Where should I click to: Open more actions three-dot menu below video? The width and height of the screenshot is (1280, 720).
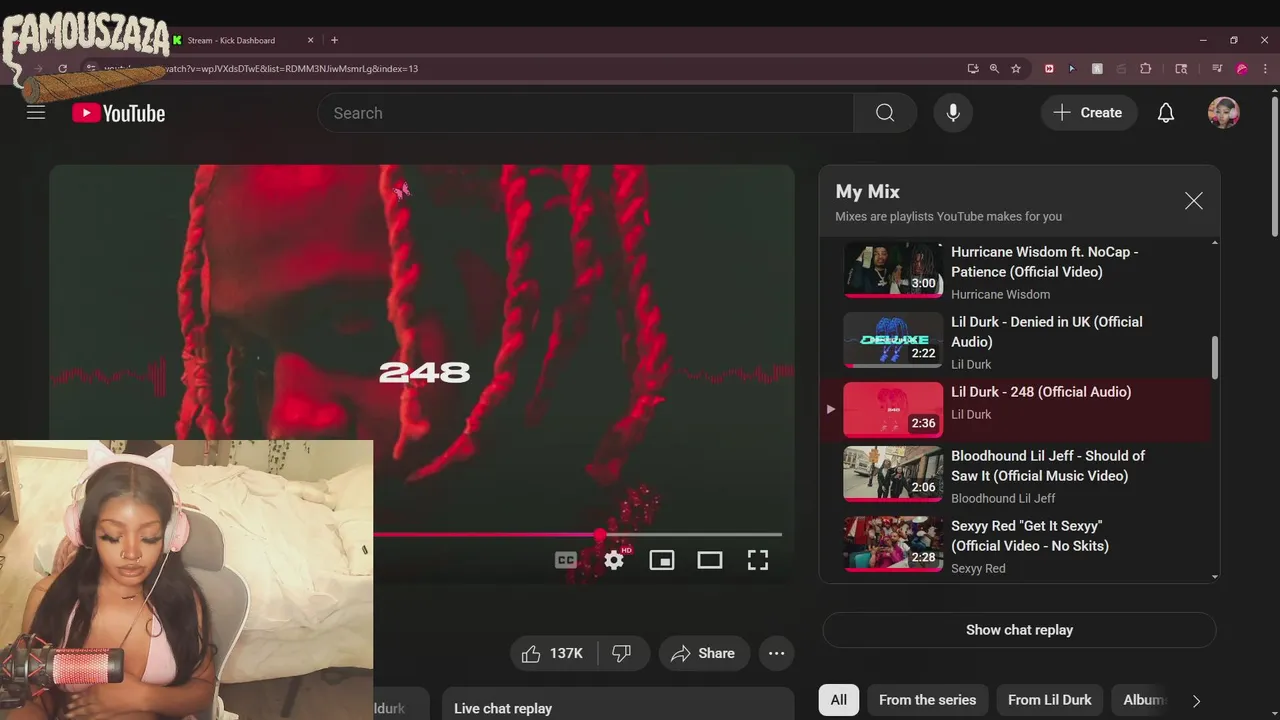pyautogui.click(x=776, y=653)
